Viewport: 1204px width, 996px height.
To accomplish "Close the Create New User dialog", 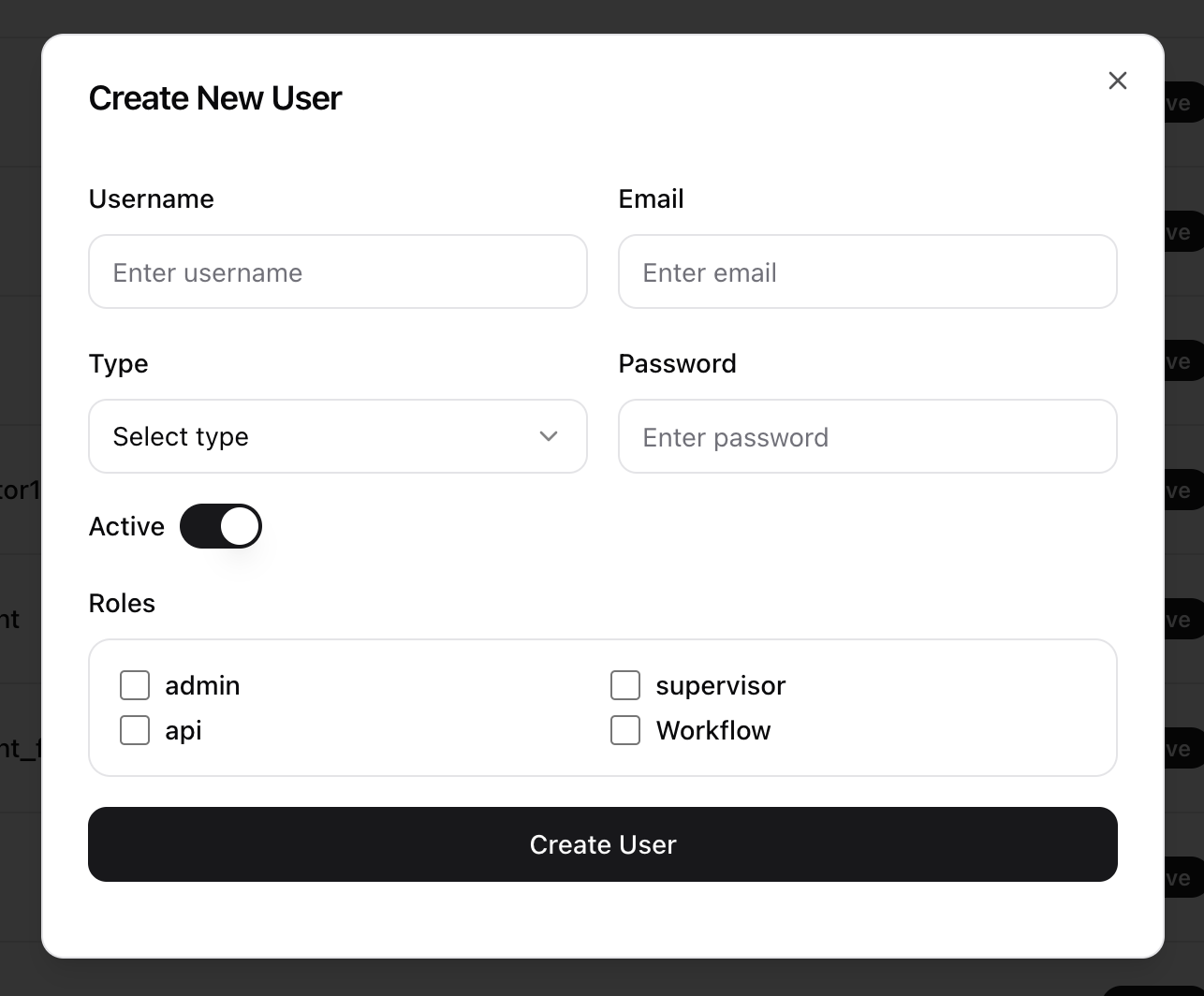I will pos(1117,81).
